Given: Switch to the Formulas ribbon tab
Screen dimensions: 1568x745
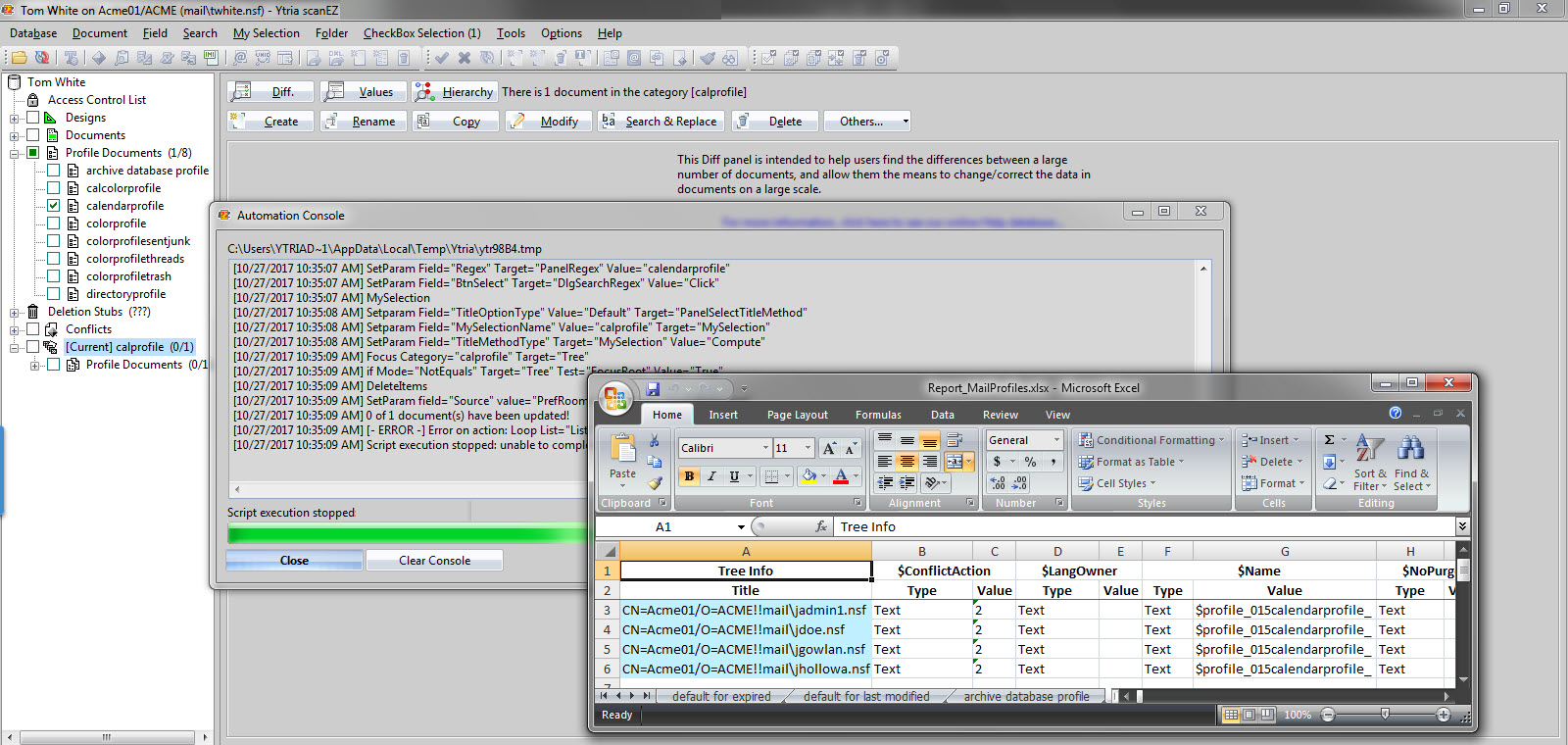Looking at the screenshot, I should pos(878,415).
